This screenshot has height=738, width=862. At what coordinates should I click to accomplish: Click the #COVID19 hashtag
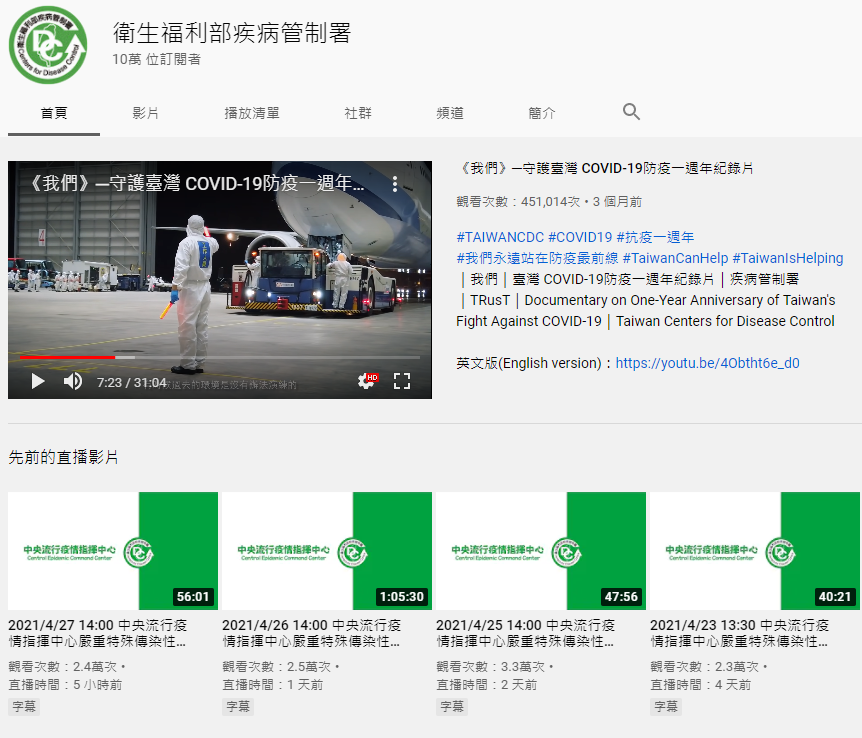click(580, 237)
